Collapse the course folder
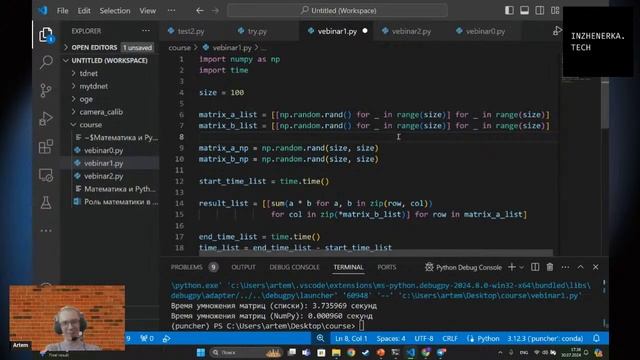This screenshot has height=360, width=640. (x=109, y=124)
